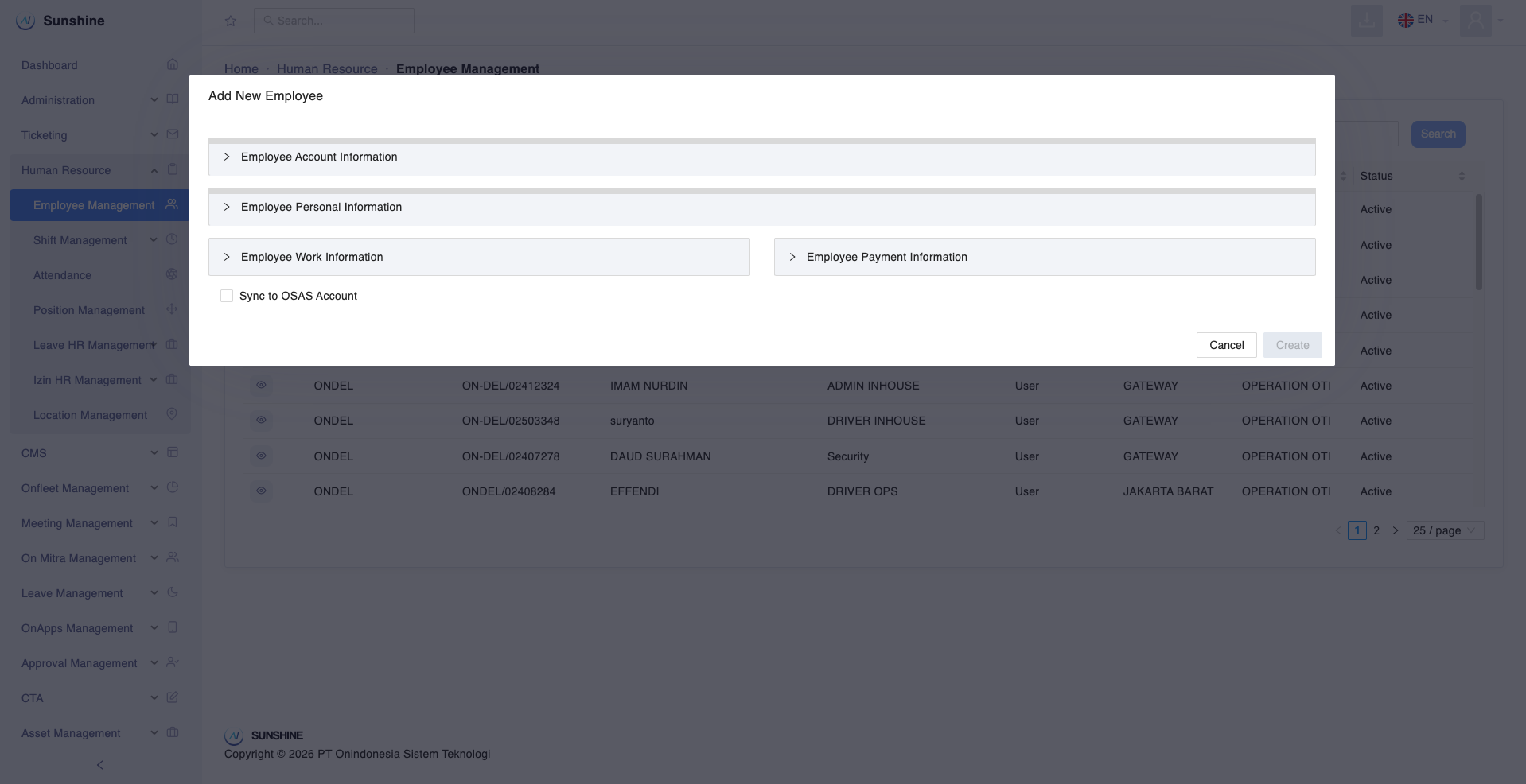Open the Position Management menu item
1526x784 pixels.
[89, 310]
